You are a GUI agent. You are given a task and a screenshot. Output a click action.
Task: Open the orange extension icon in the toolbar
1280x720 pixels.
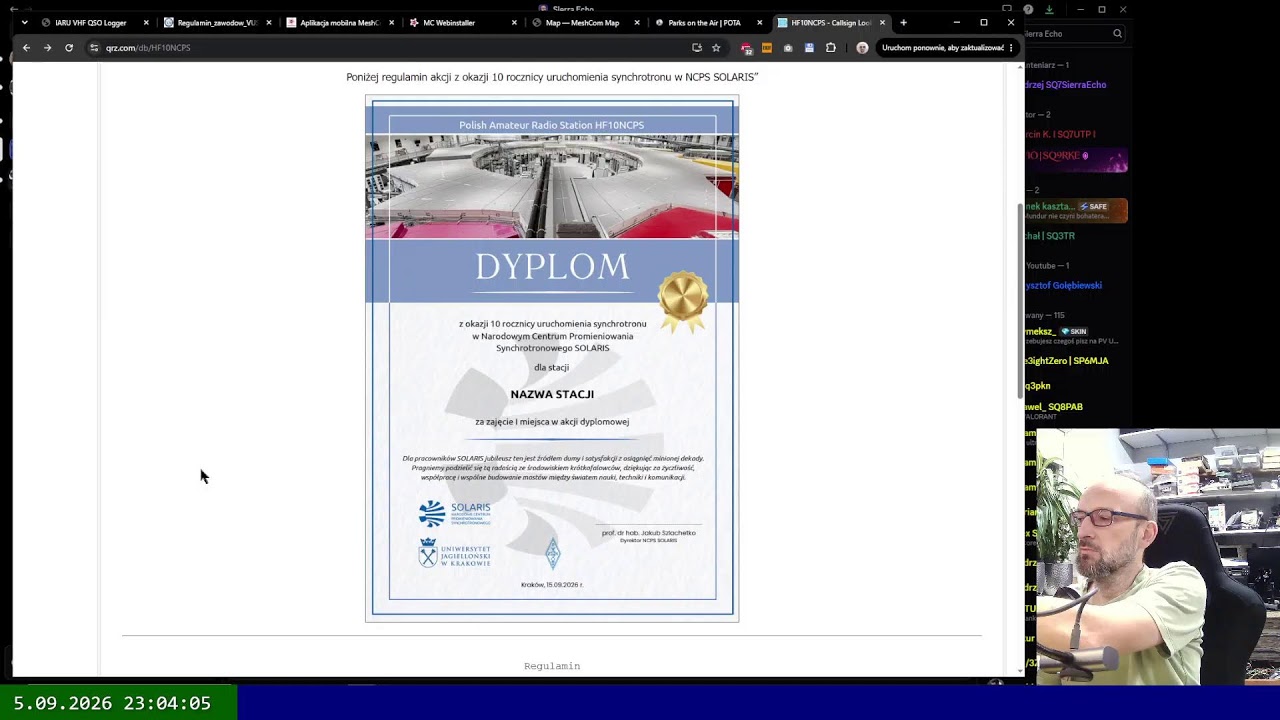(x=767, y=48)
